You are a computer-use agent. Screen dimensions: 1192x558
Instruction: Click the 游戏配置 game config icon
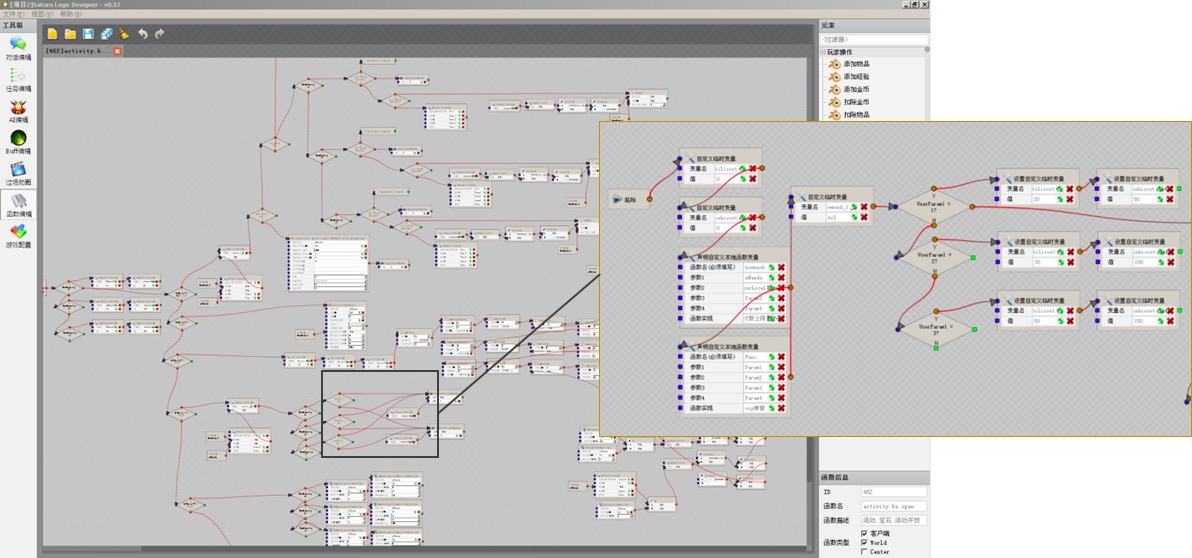18,233
